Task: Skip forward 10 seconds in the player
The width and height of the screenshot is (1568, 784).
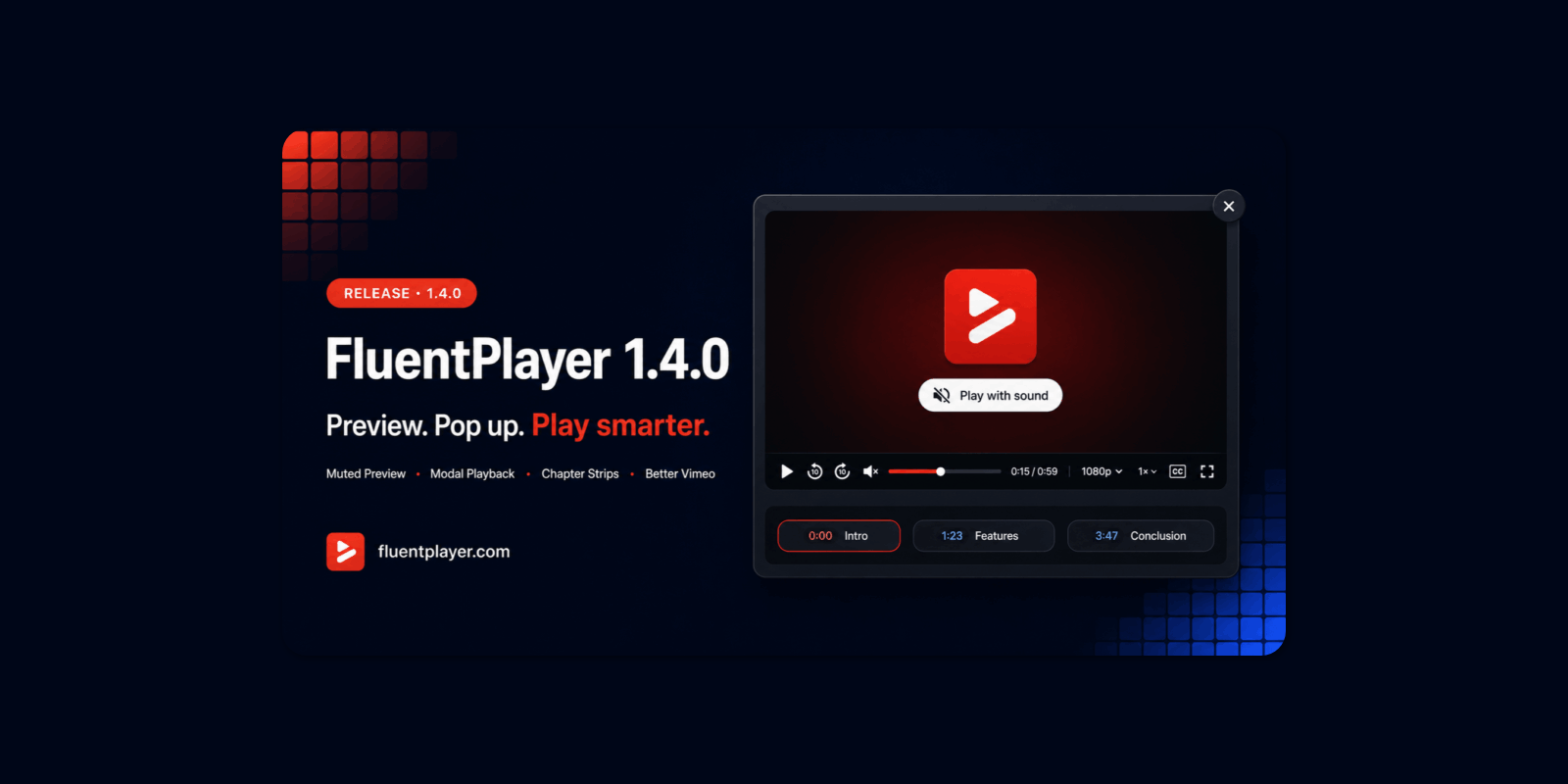Action: coord(842,471)
